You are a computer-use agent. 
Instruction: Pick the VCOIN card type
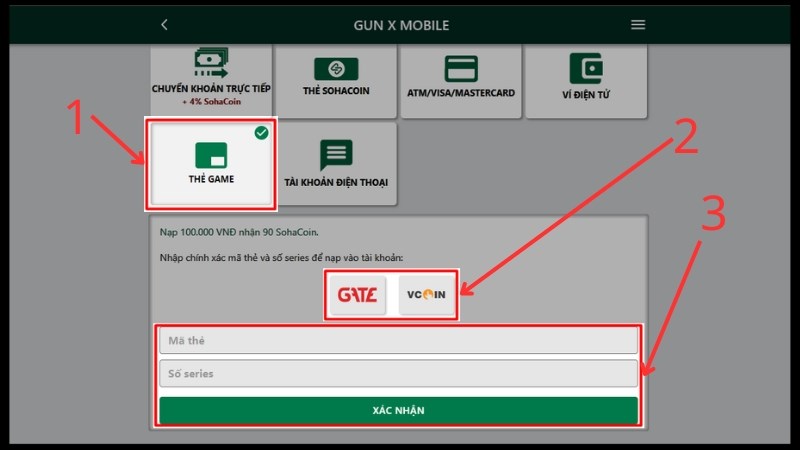point(426,295)
